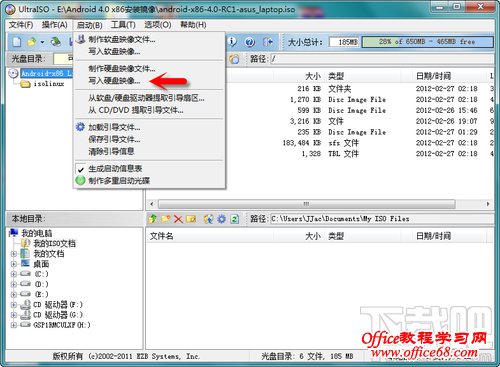
Task: Click the 大小总计 185MB value box
Action: 344,42
